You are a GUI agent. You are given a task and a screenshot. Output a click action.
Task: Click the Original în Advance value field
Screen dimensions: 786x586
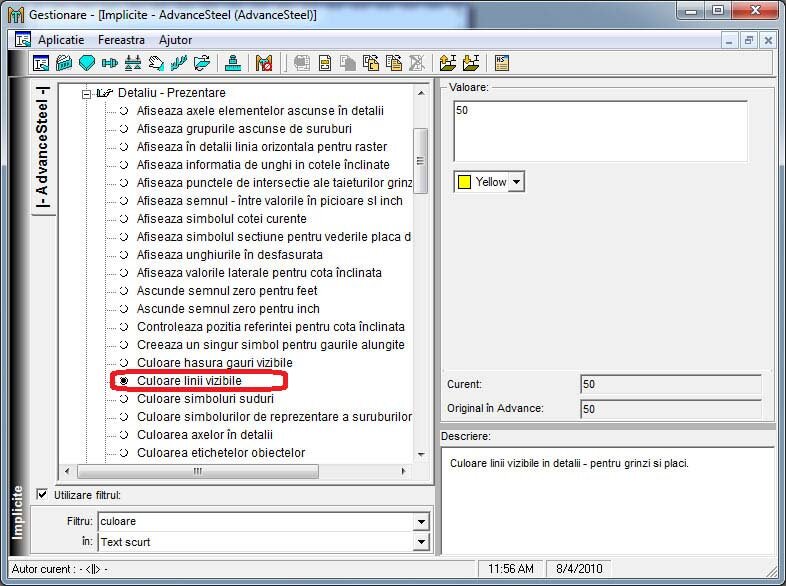671,409
